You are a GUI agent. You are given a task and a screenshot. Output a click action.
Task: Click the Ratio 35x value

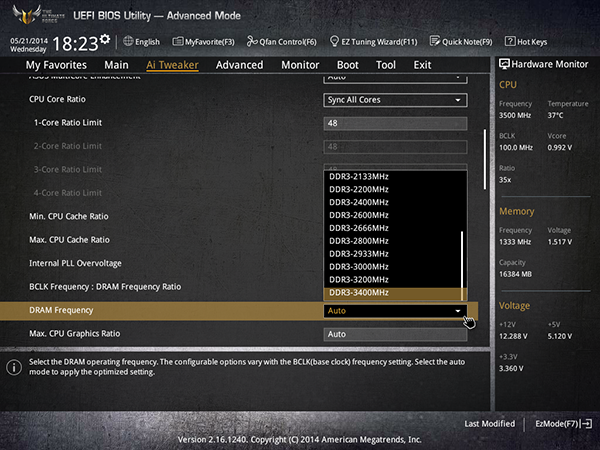pyautogui.click(x=505, y=180)
